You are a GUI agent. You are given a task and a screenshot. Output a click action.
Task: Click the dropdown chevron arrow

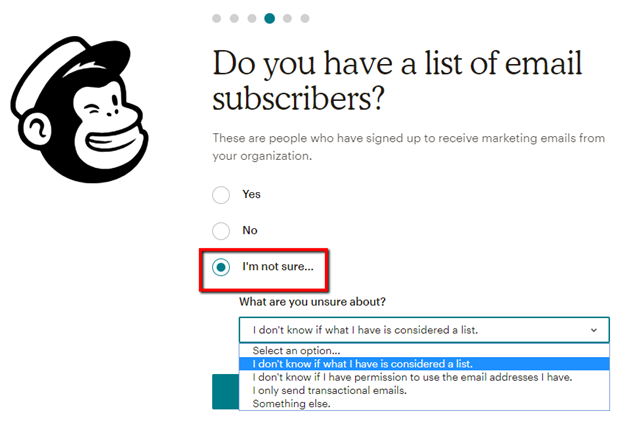(x=594, y=329)
